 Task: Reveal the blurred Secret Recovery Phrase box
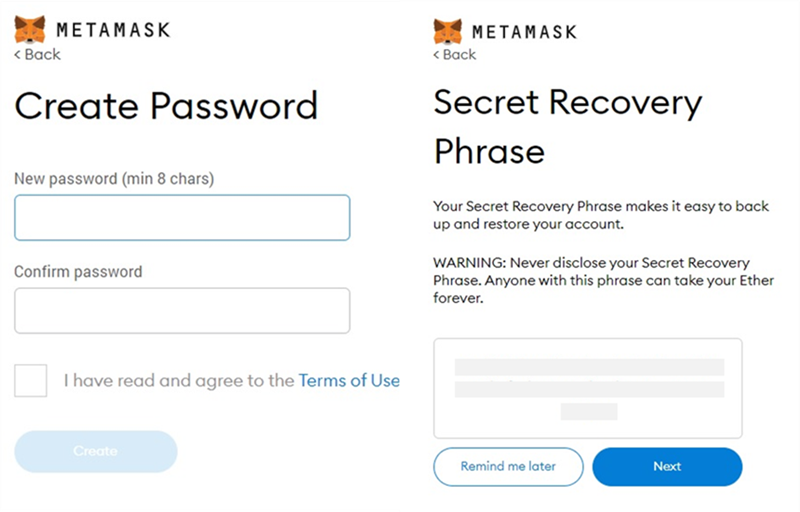[588, 389]
